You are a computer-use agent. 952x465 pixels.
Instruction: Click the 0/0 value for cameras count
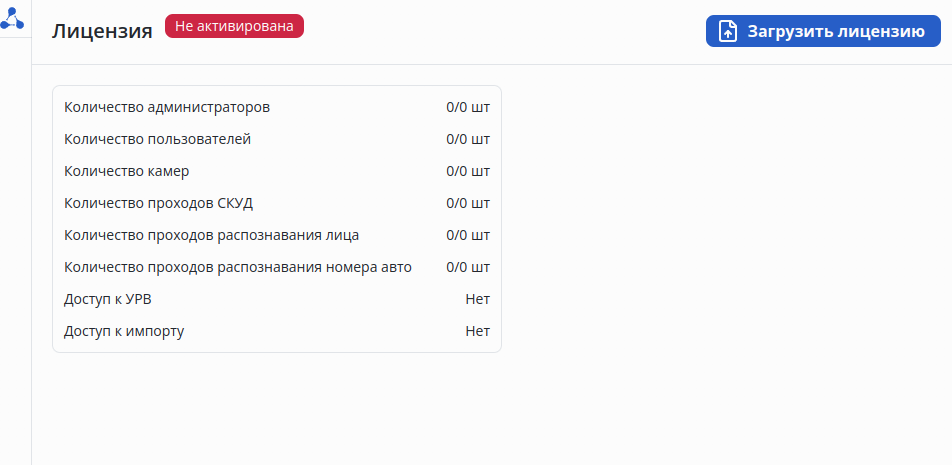coord(468,171)
